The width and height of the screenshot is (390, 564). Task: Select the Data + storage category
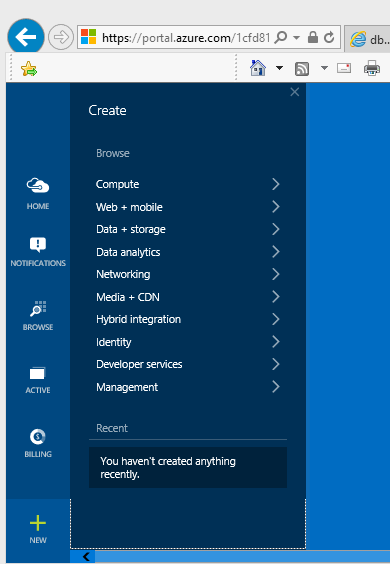coord(188,229)
